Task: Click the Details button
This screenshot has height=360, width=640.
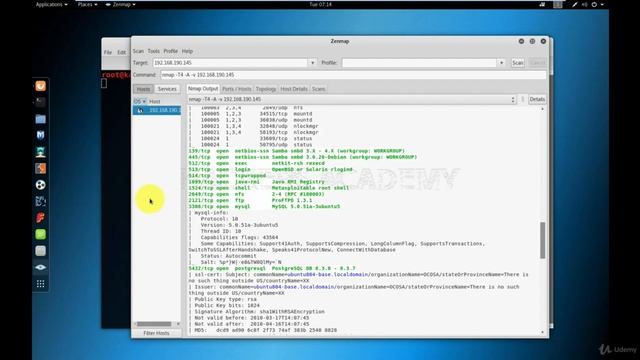Action: coord(537,100)
